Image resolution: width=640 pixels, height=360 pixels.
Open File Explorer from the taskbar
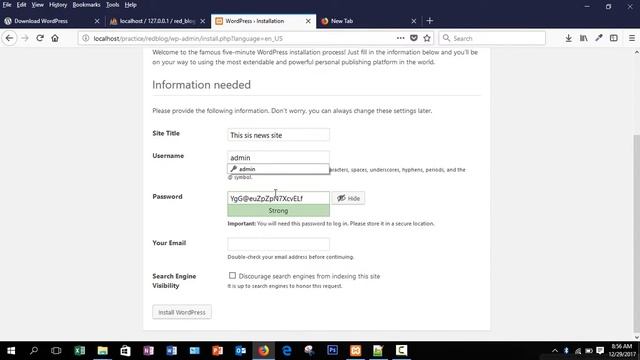(x=102, y=351)
